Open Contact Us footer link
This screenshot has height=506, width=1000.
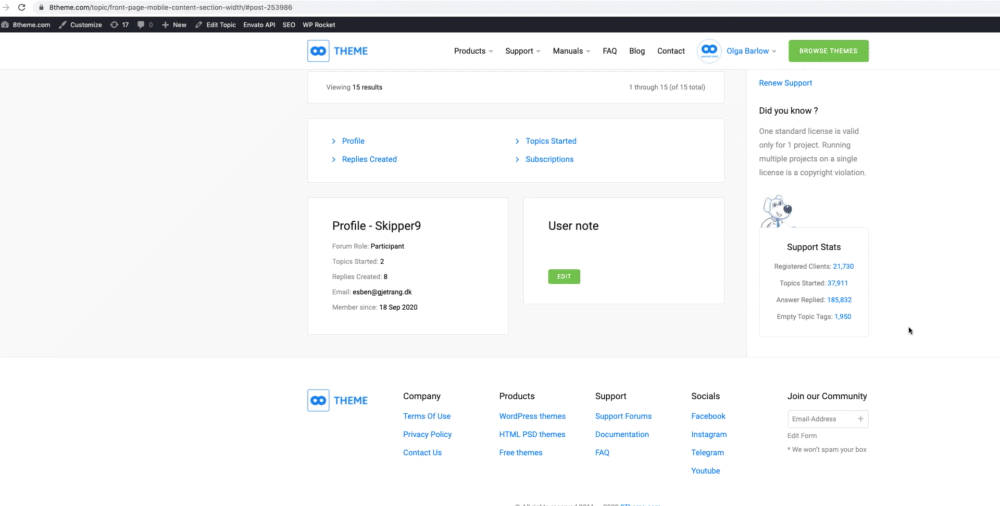tap(422, 452)
